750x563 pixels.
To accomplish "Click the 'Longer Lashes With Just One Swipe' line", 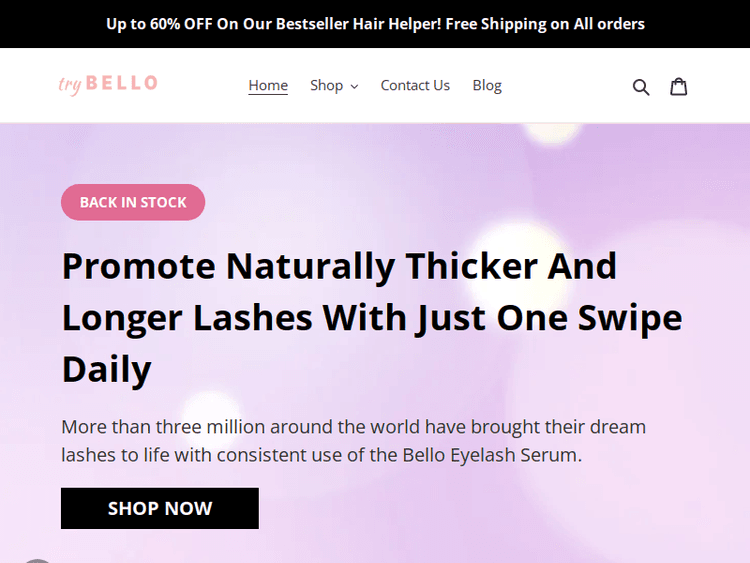I will coord(372,318).
